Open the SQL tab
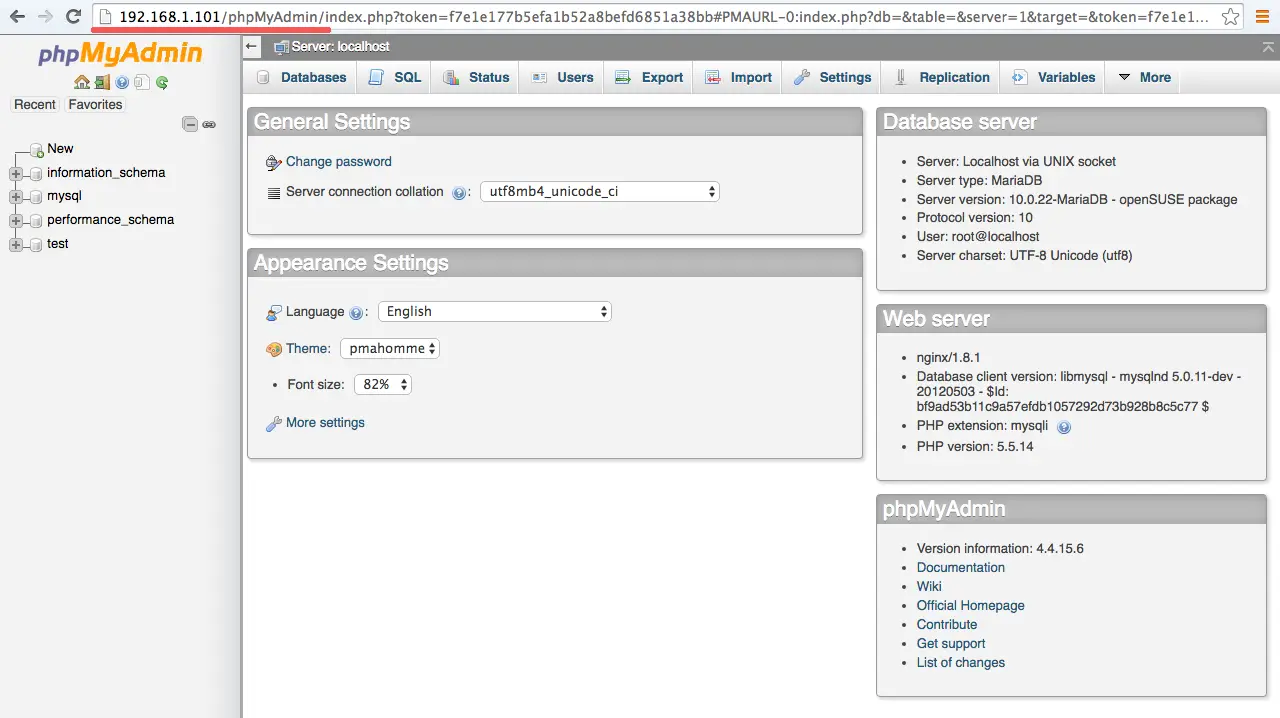 (x=394, y=77)
